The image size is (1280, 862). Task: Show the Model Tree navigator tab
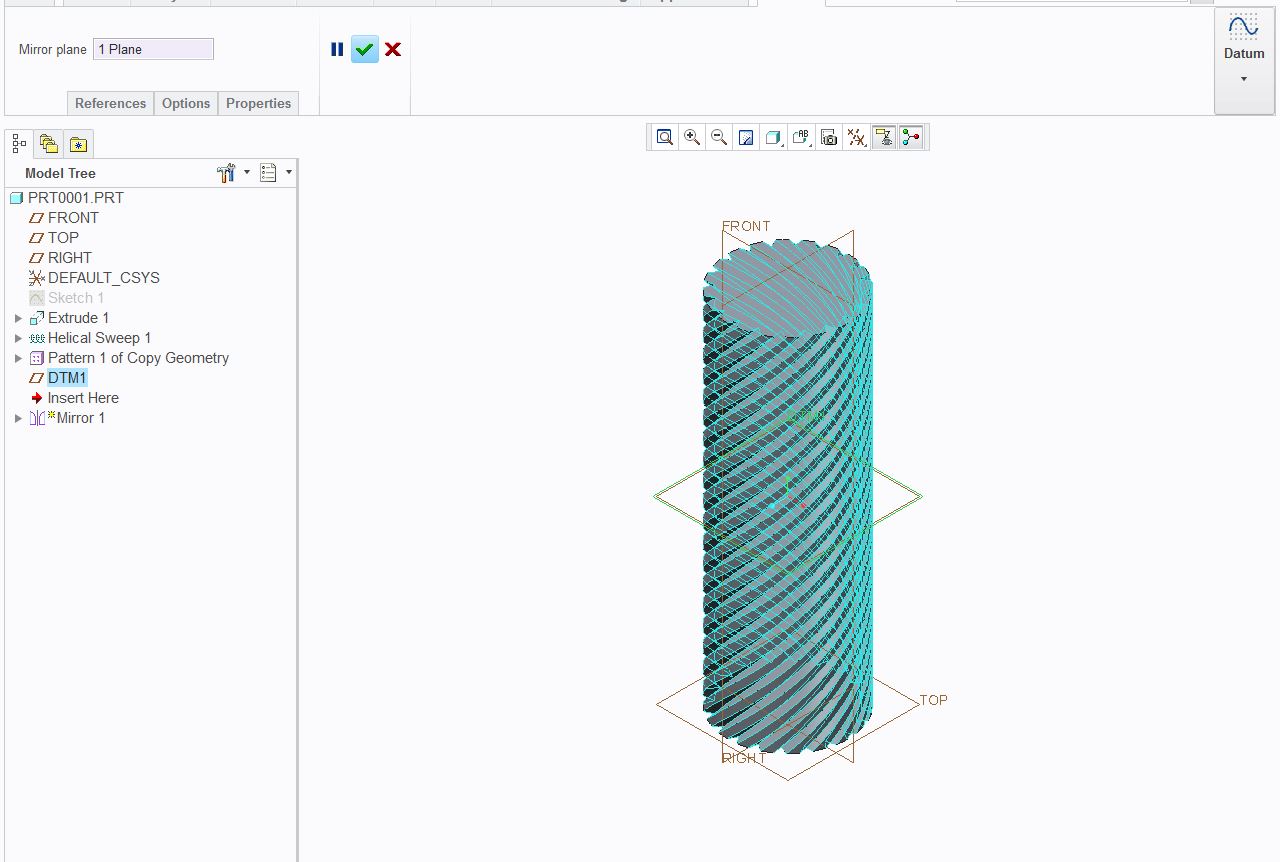click(20, 144)
